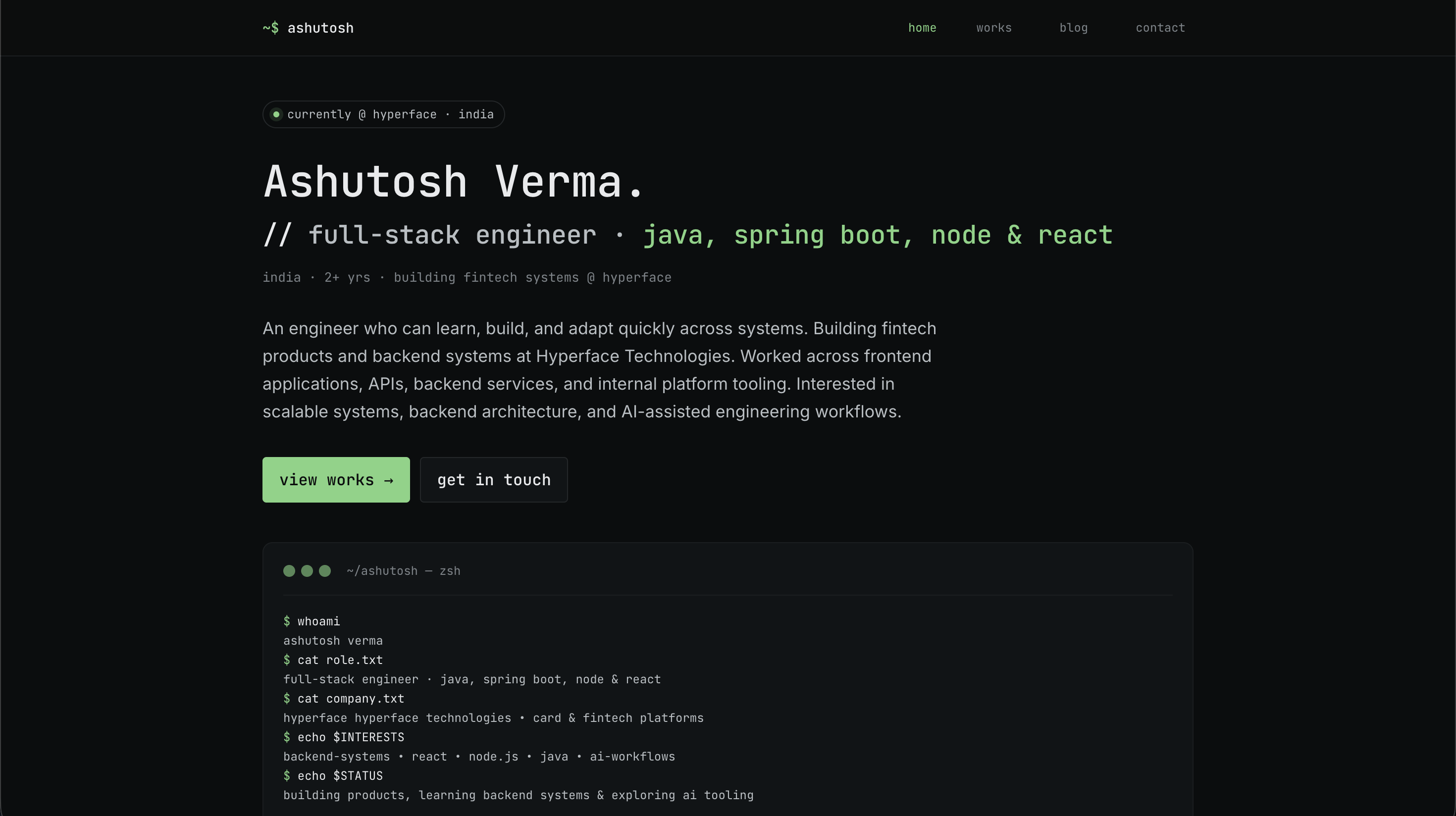
Task: Click the first terminal window dot
Action: (x=289, y=571)
